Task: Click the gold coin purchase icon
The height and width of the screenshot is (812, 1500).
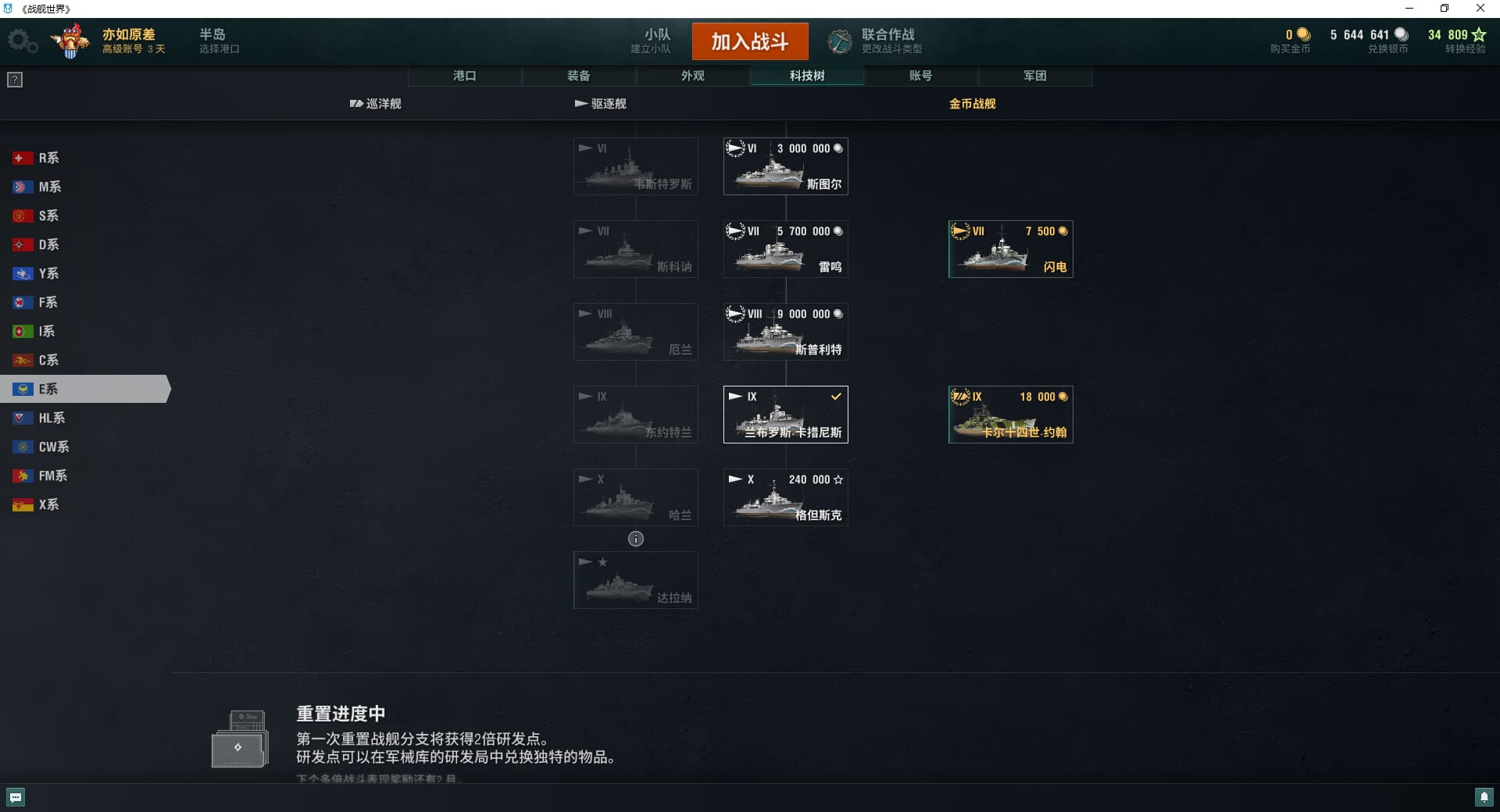Action: tap(1303, 34)
